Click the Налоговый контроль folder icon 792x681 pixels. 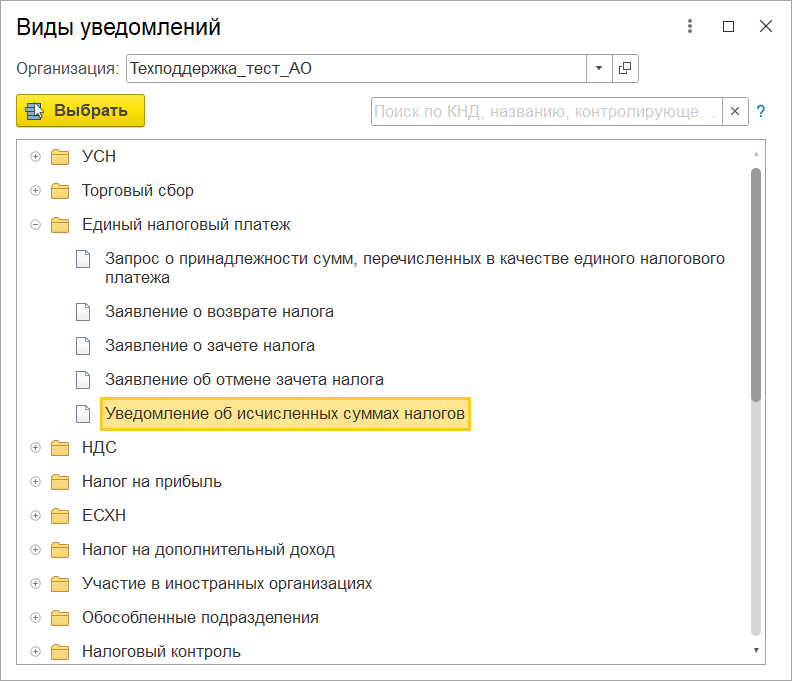pos(60,651)
